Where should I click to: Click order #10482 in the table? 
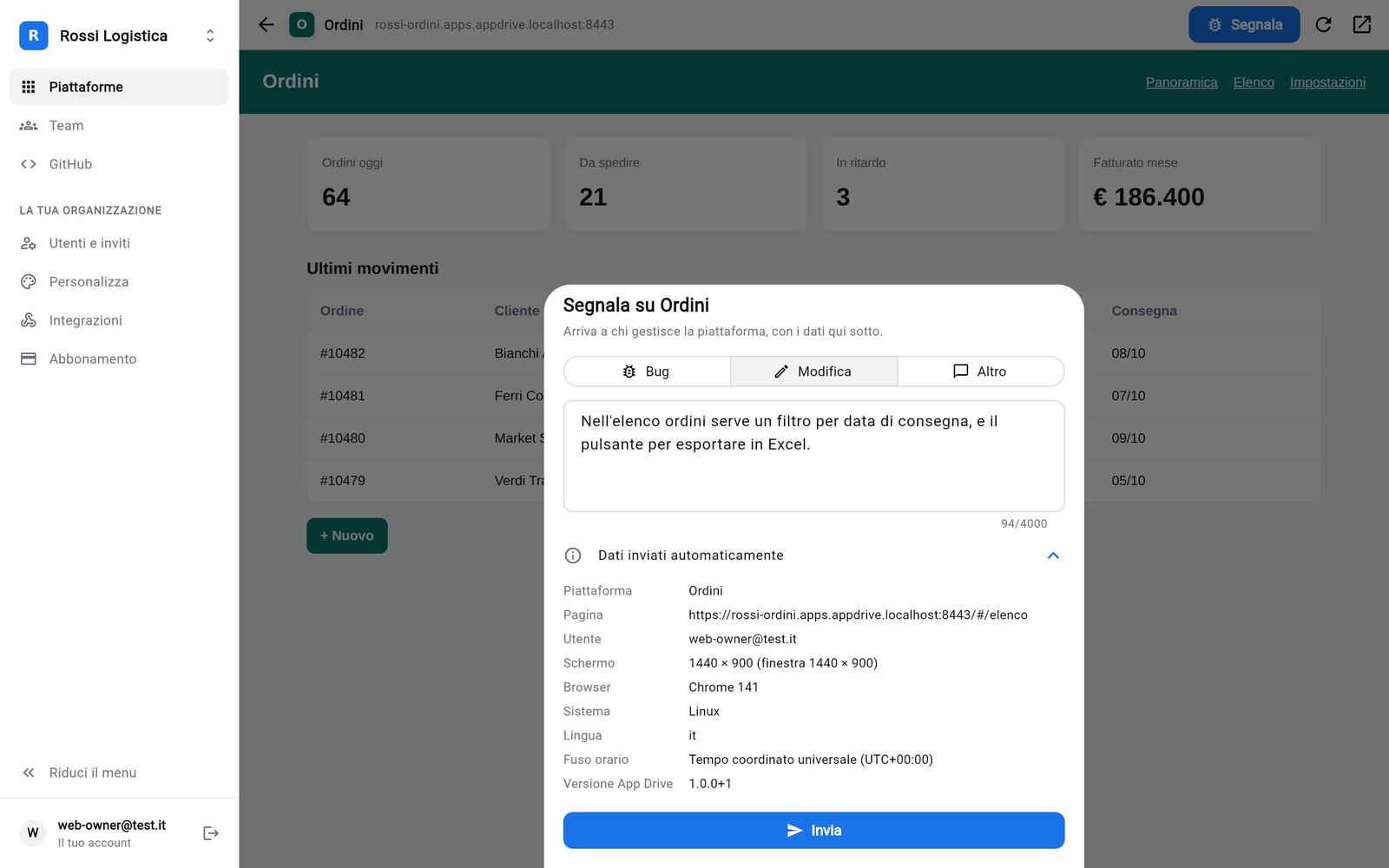point(342,353)
